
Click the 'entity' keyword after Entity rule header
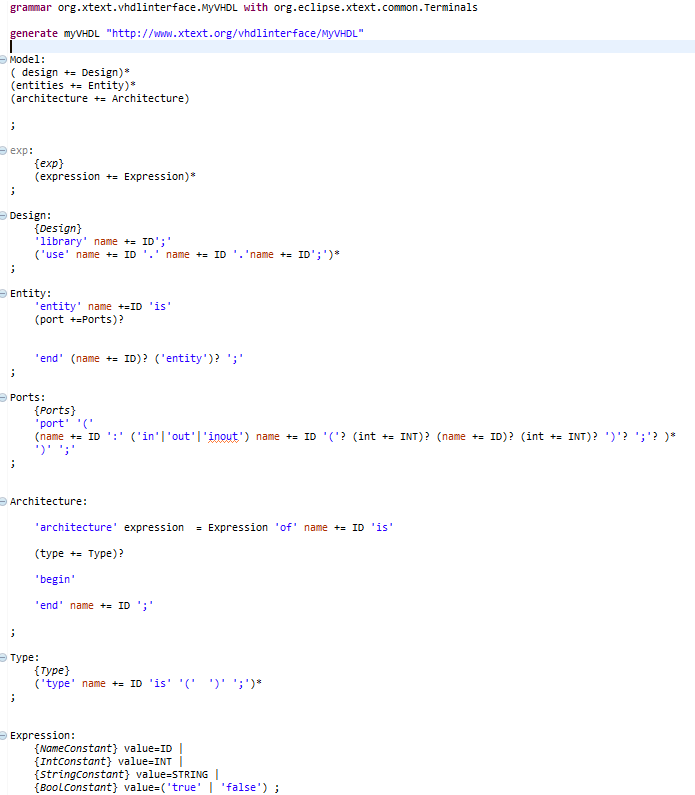click(58, 306)
